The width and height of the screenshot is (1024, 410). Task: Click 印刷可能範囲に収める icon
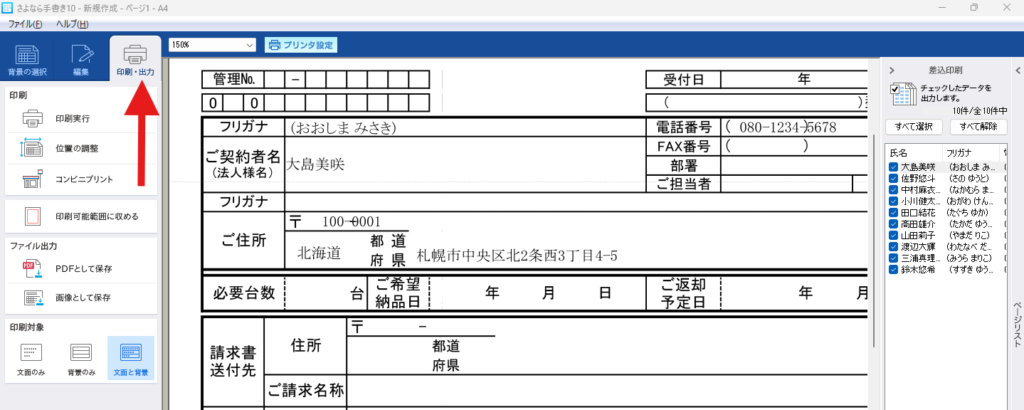(x=32, y=216)
